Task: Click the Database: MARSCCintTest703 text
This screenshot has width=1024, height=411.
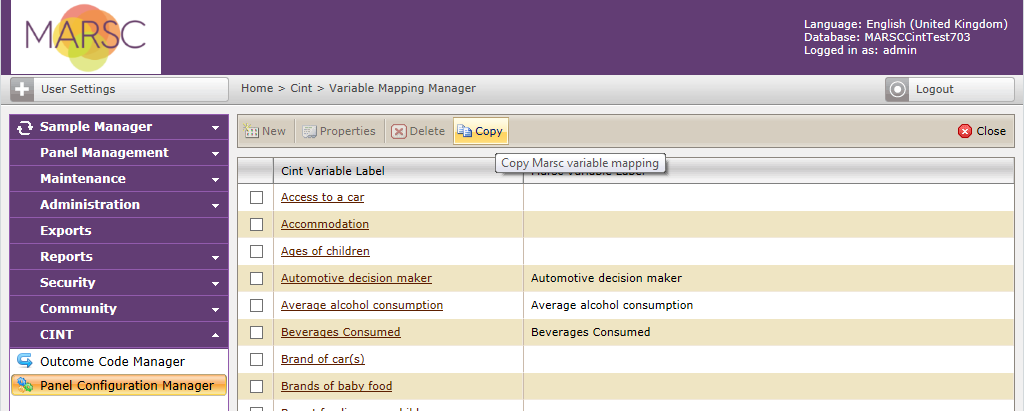Action: 887,37
